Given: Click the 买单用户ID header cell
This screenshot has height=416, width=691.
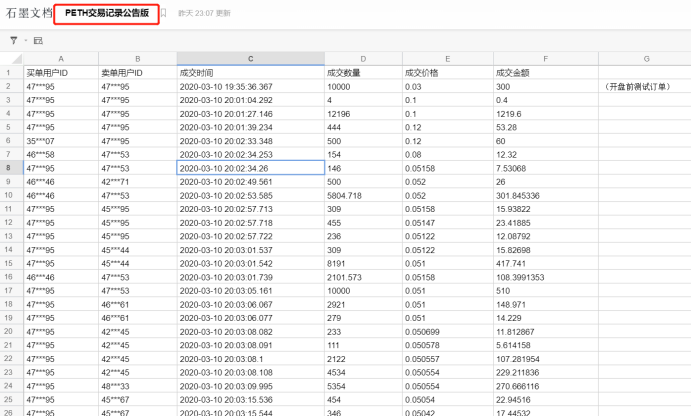Looking at the screenshot, I should pos(61,73).
